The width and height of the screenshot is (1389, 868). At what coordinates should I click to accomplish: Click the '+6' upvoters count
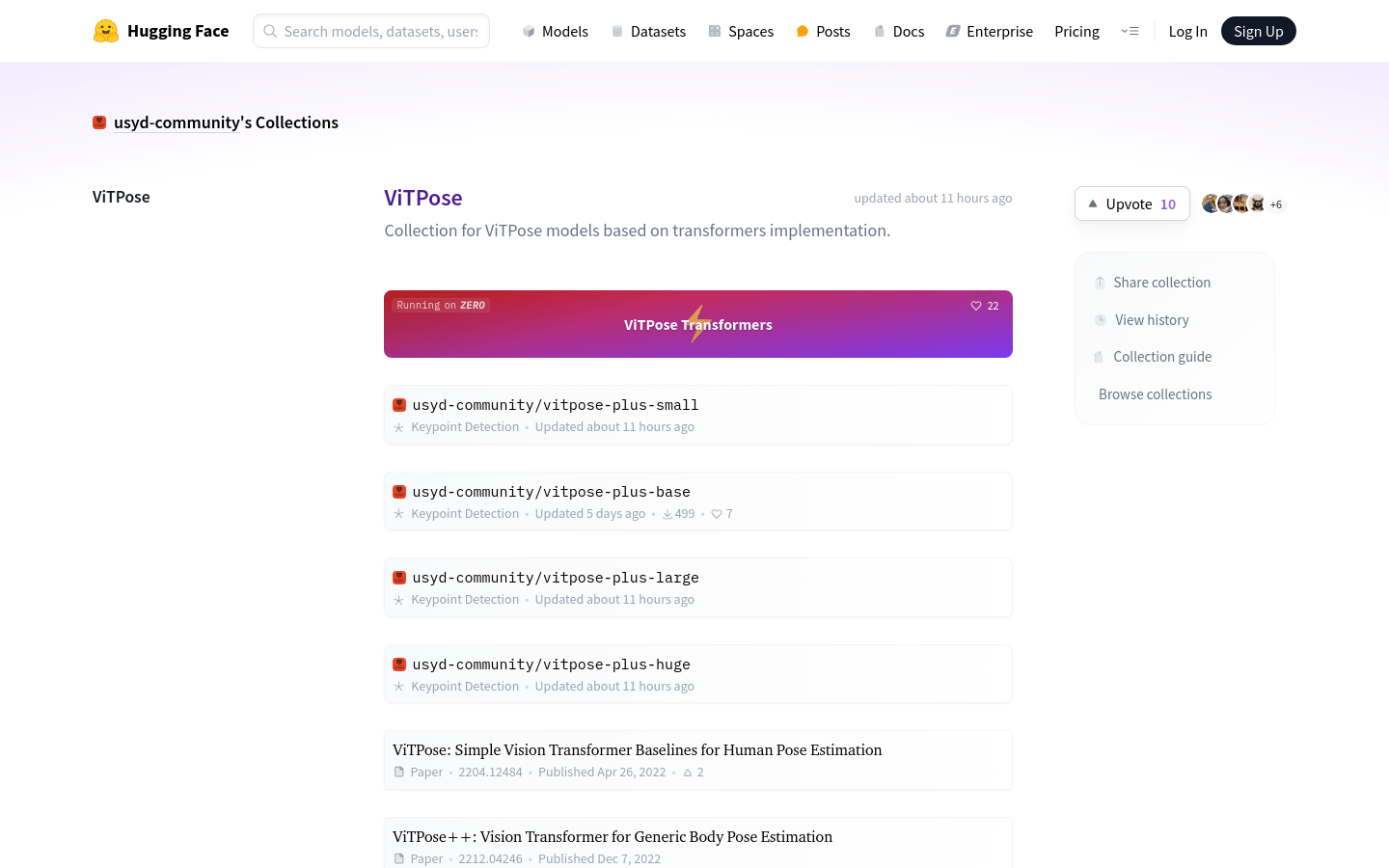(x=1276, y=204)
